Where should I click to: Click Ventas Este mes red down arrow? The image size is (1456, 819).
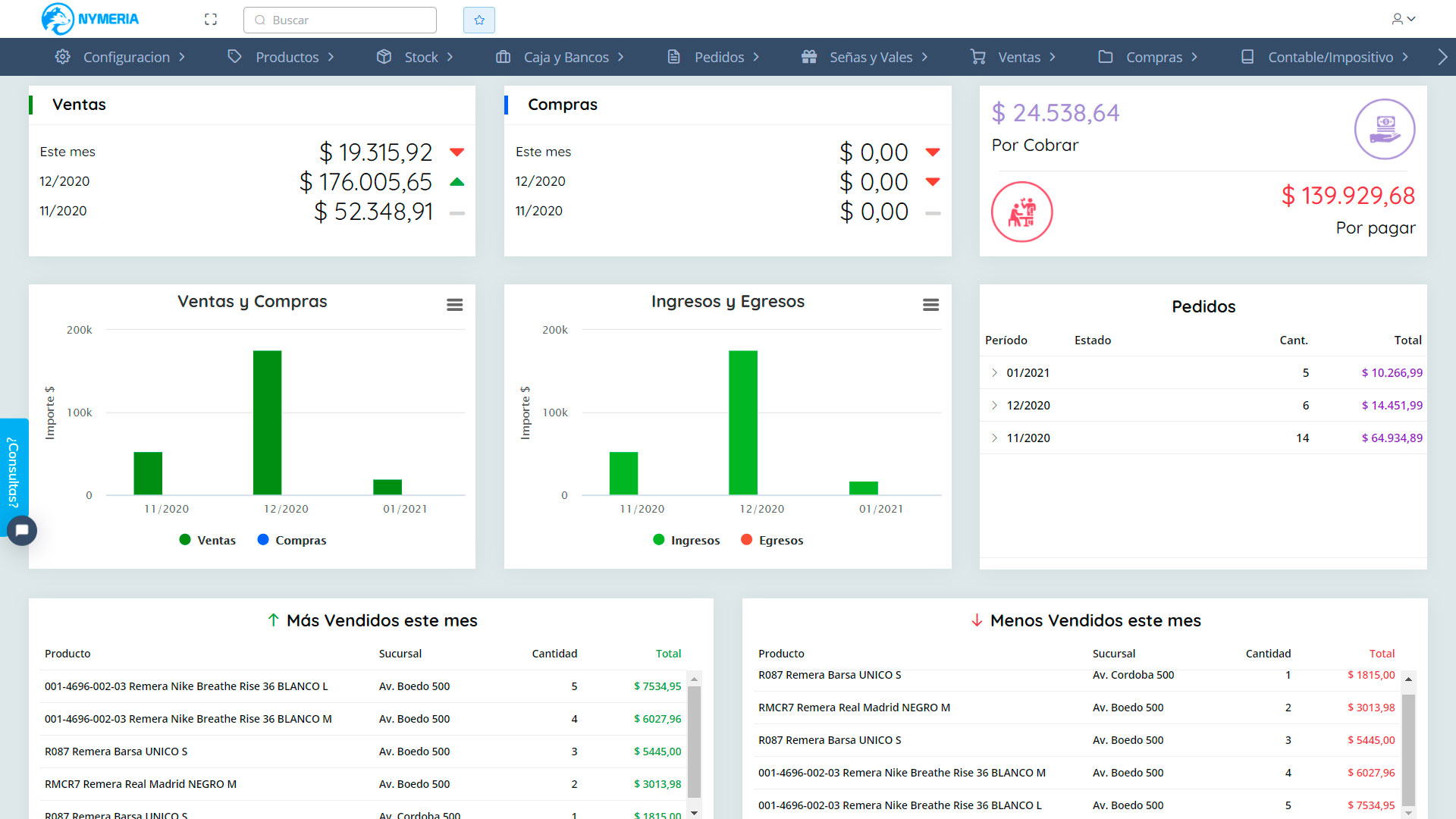457,152
